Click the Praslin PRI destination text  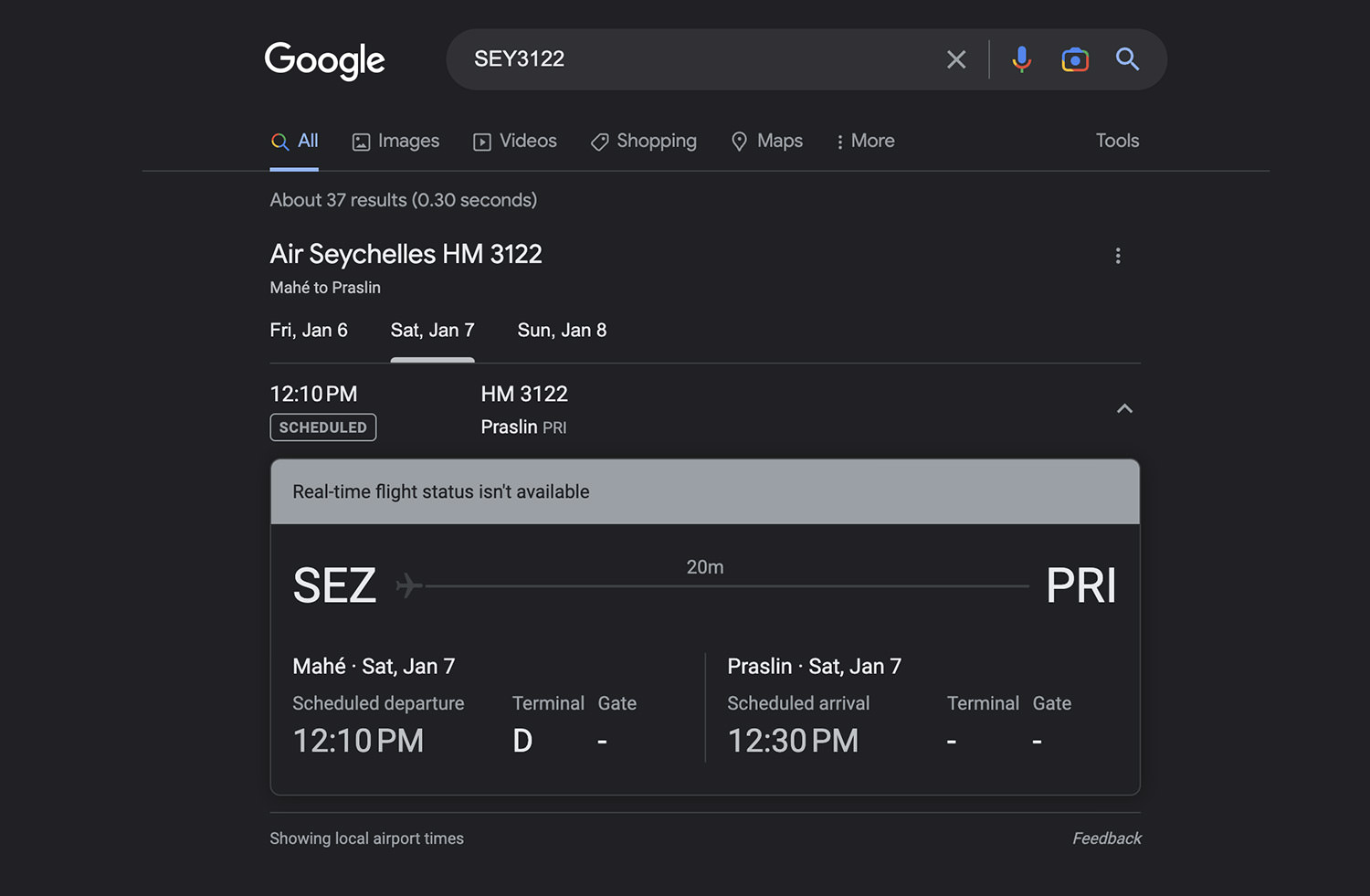coord(523,427)
